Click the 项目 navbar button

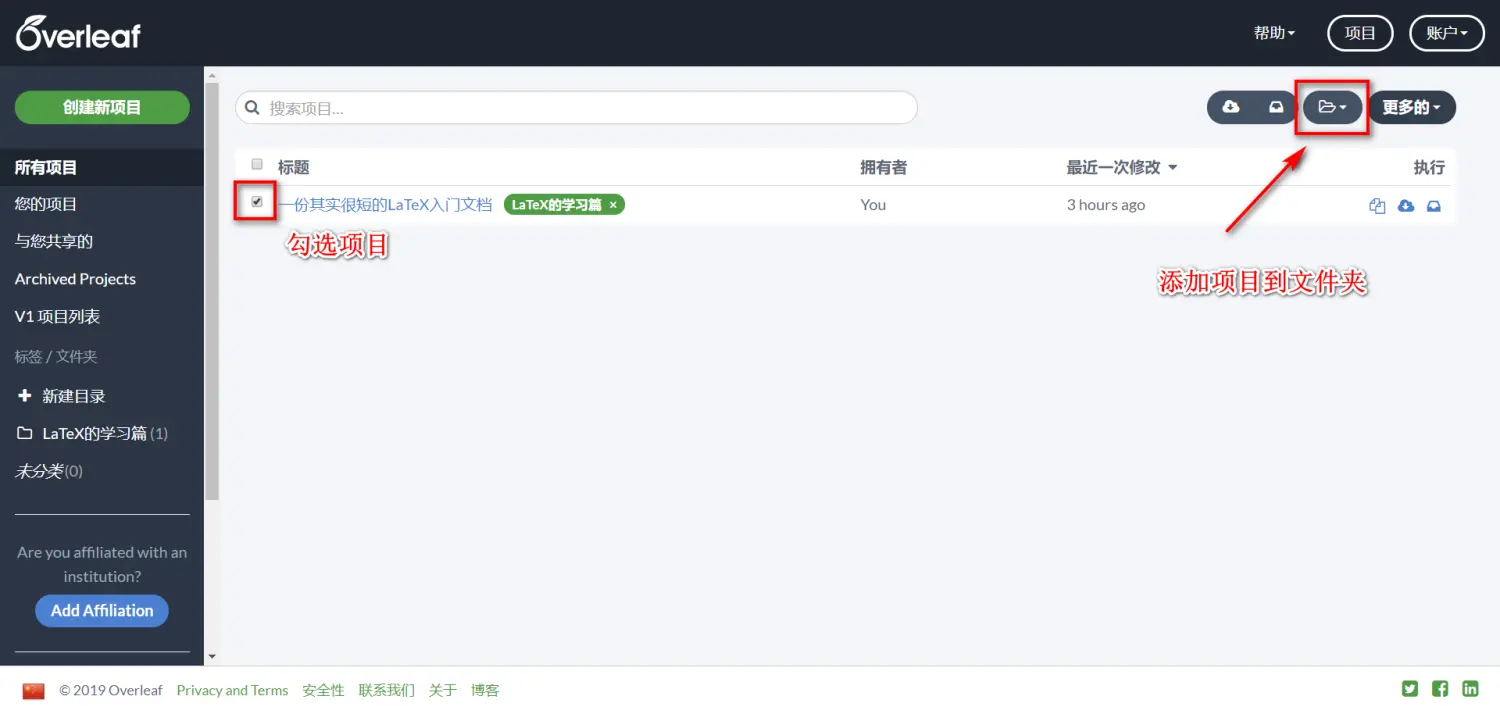pos(1360,33)
